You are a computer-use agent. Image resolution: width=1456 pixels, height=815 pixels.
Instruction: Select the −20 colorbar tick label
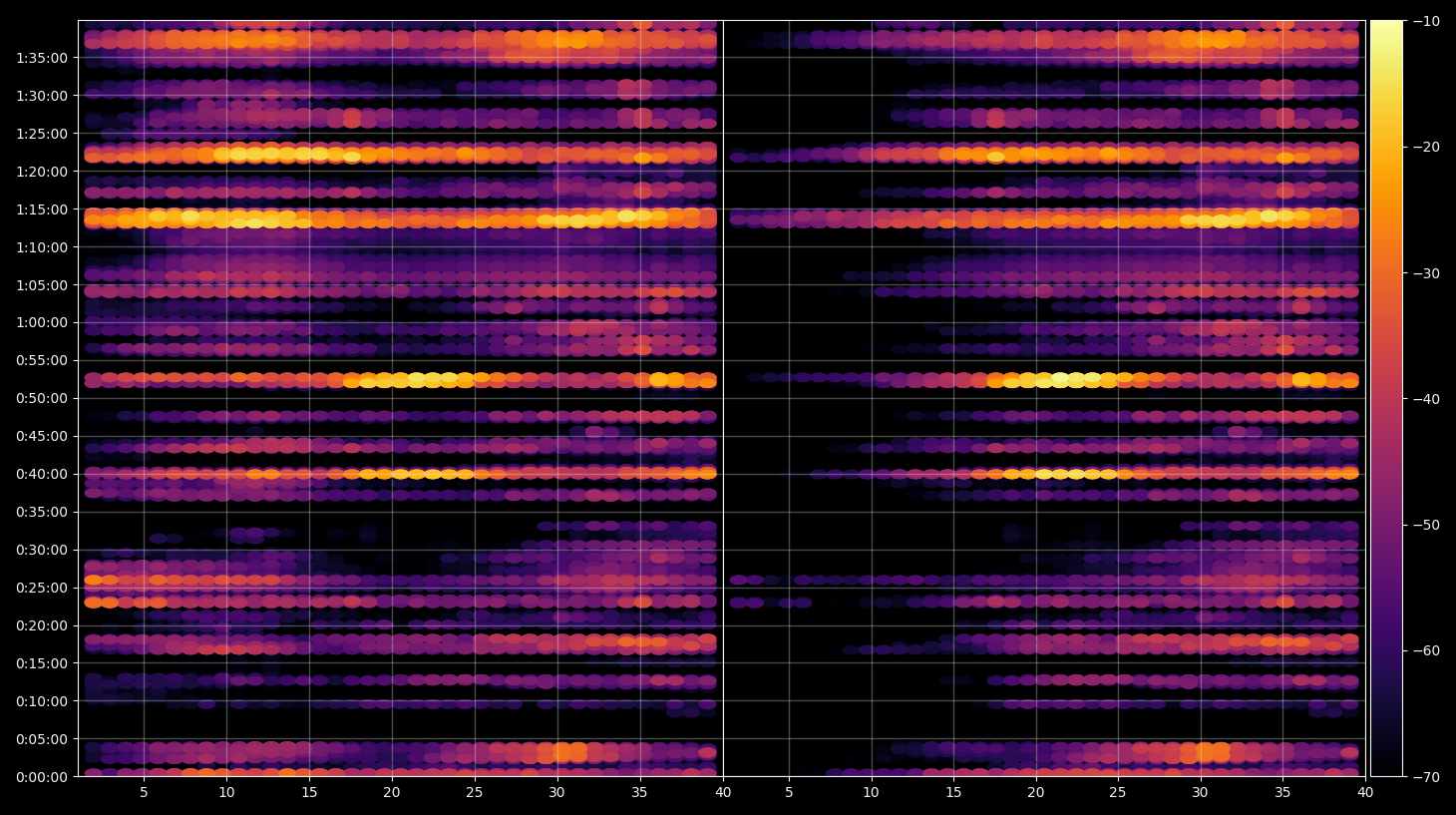tap(1427, 147)
